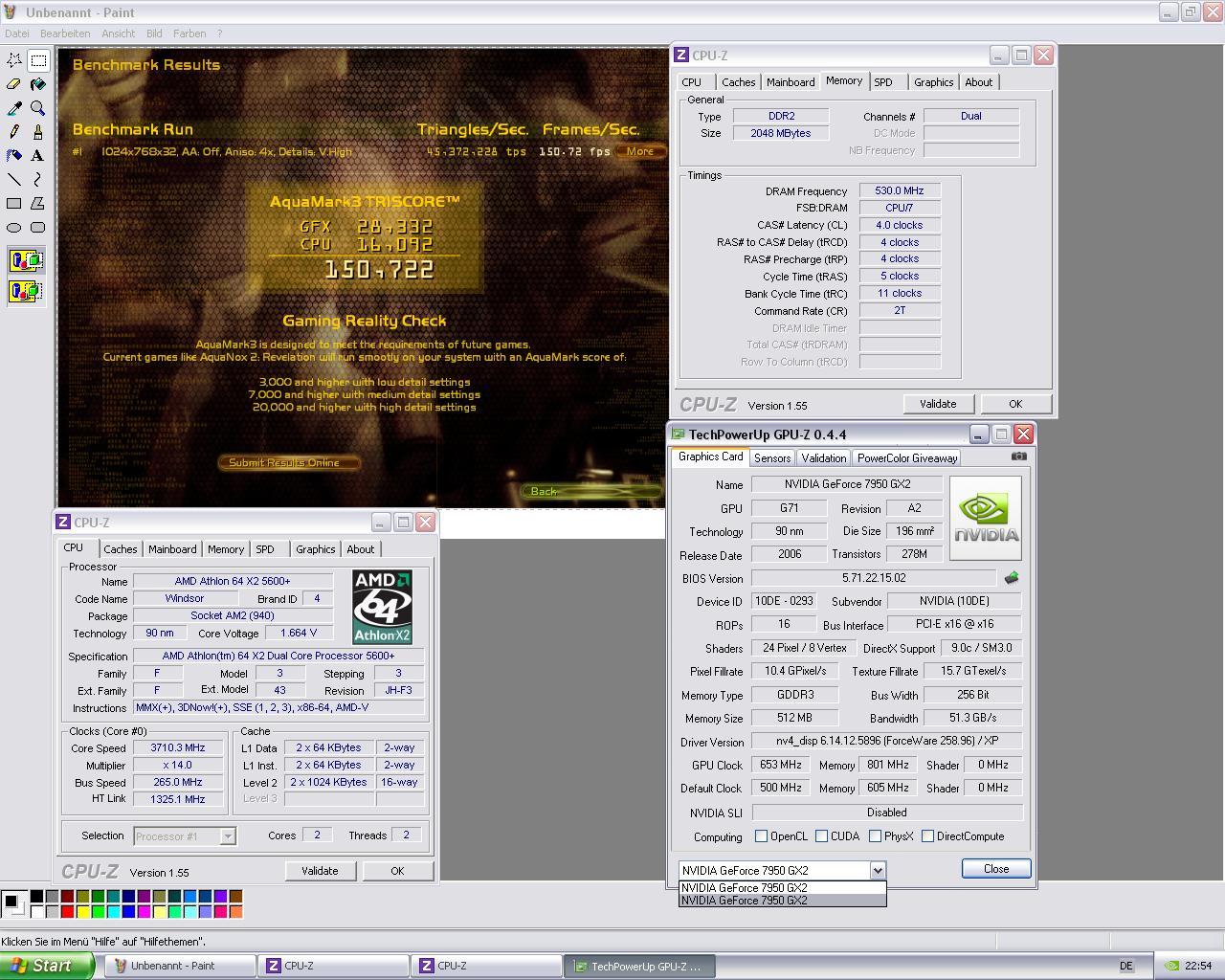The height and width of the screenshot is (980, 1225).
Task: Select the Free-Form Select tool in Paint
Action: 14,59
